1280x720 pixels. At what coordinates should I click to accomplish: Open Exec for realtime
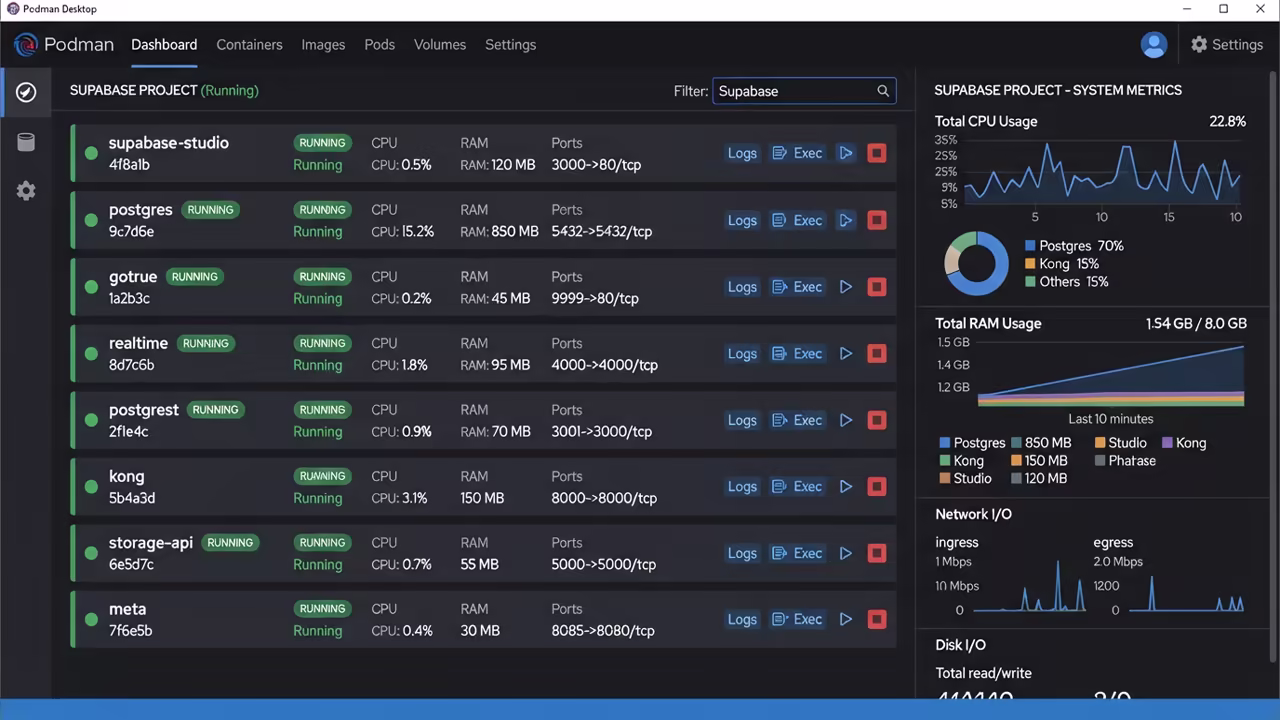(798, 353)
